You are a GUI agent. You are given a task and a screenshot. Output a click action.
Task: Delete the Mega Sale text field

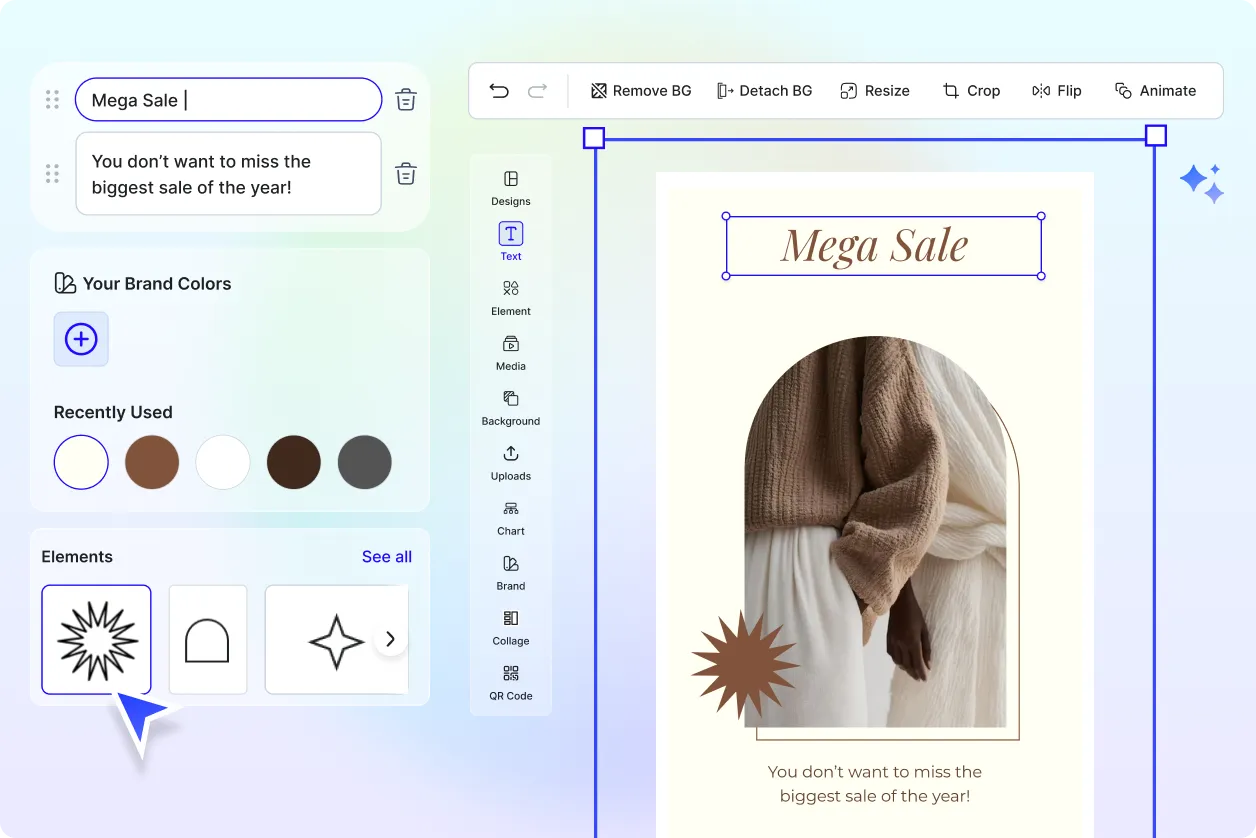click(406, 100)
